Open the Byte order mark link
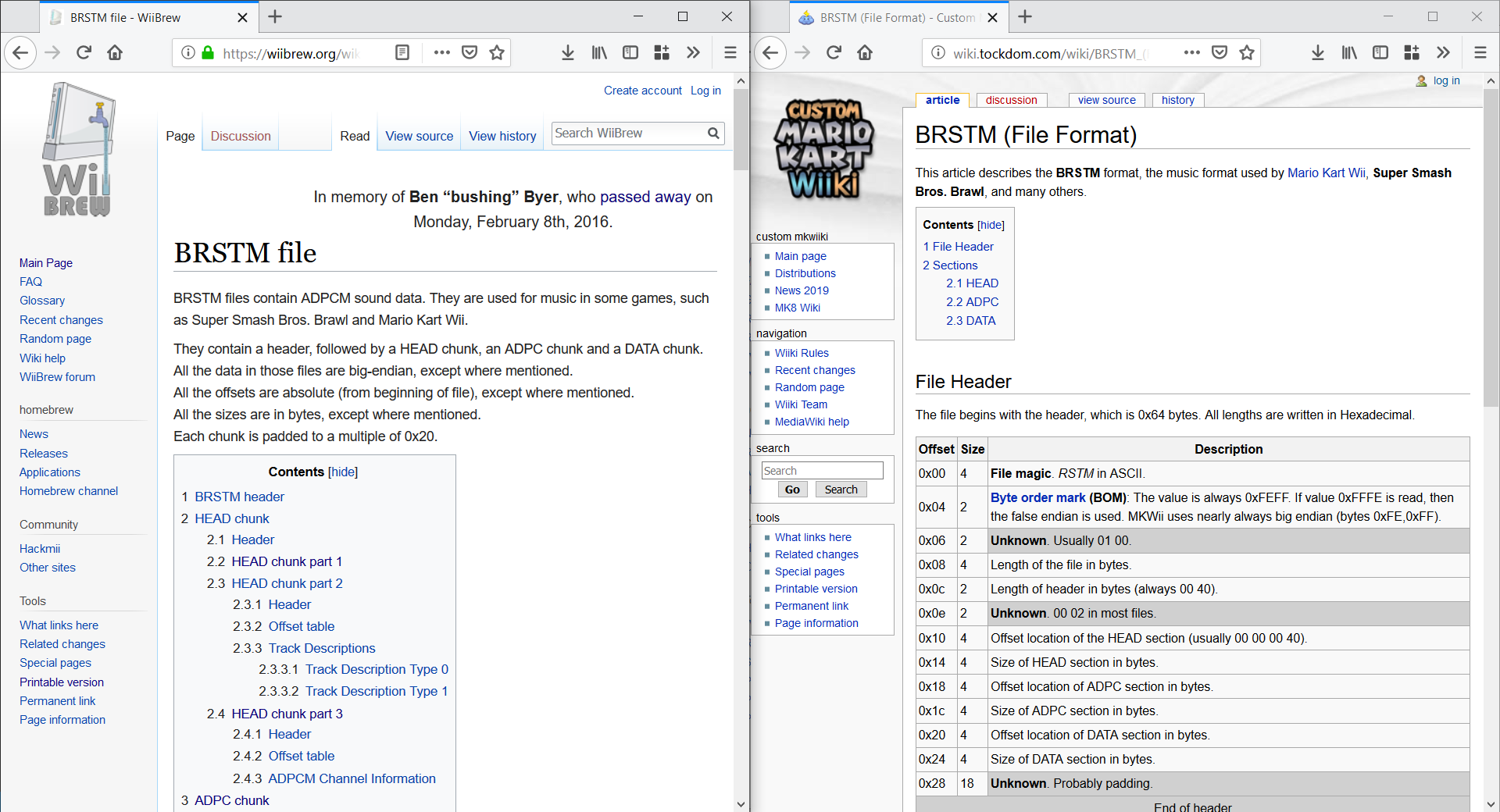The height and width of the screenshot is (812, 1500). 1037,497
